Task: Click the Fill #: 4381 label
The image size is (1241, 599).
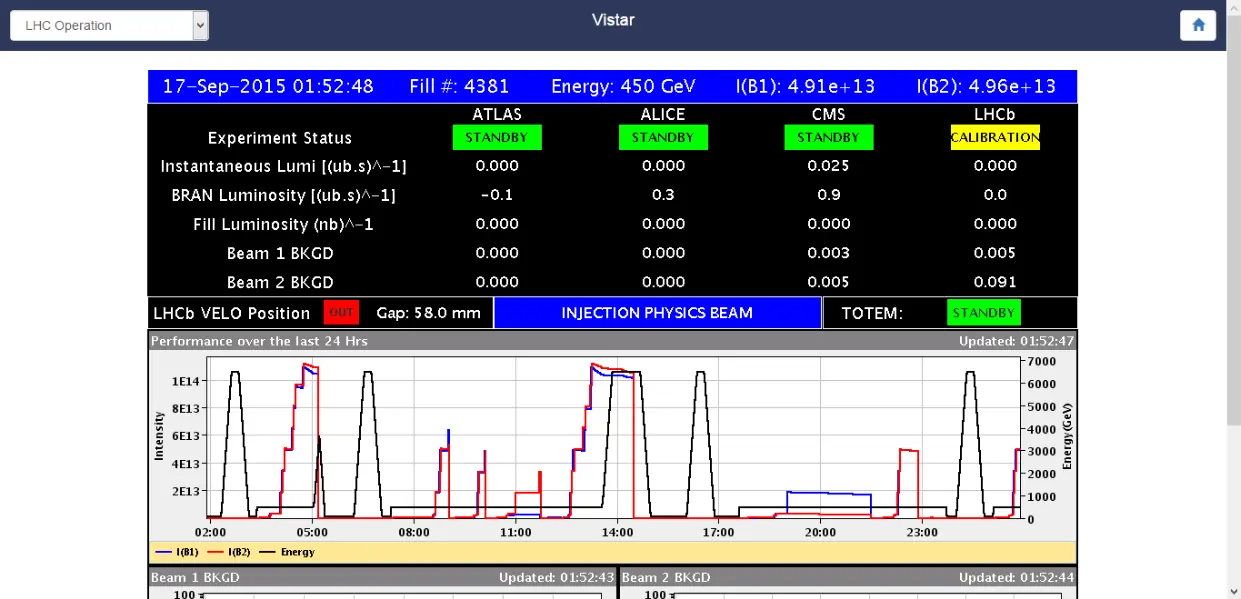Action: coord(459,86)
